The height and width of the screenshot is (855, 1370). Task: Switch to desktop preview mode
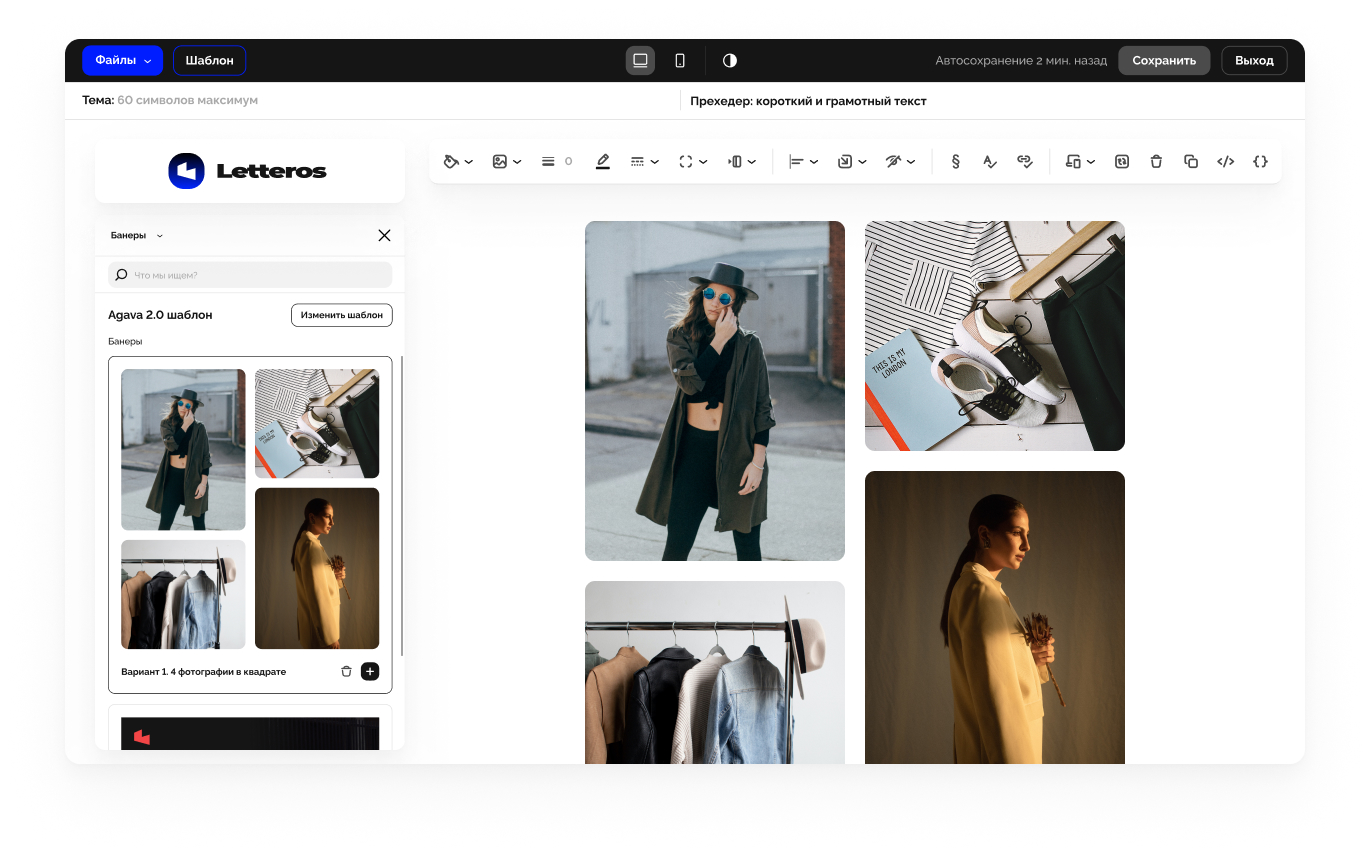(640, 60)
